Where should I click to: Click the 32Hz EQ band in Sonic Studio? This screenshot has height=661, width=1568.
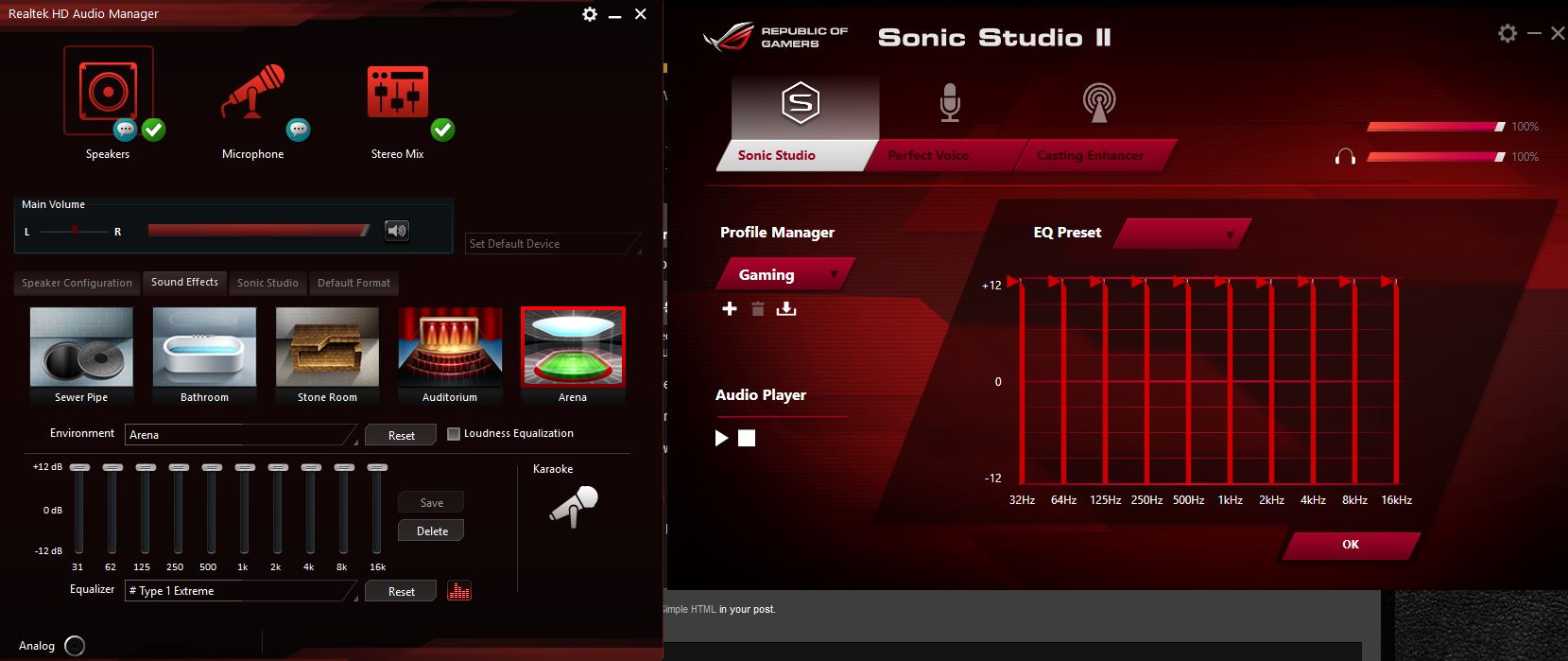coord(1022,381)
